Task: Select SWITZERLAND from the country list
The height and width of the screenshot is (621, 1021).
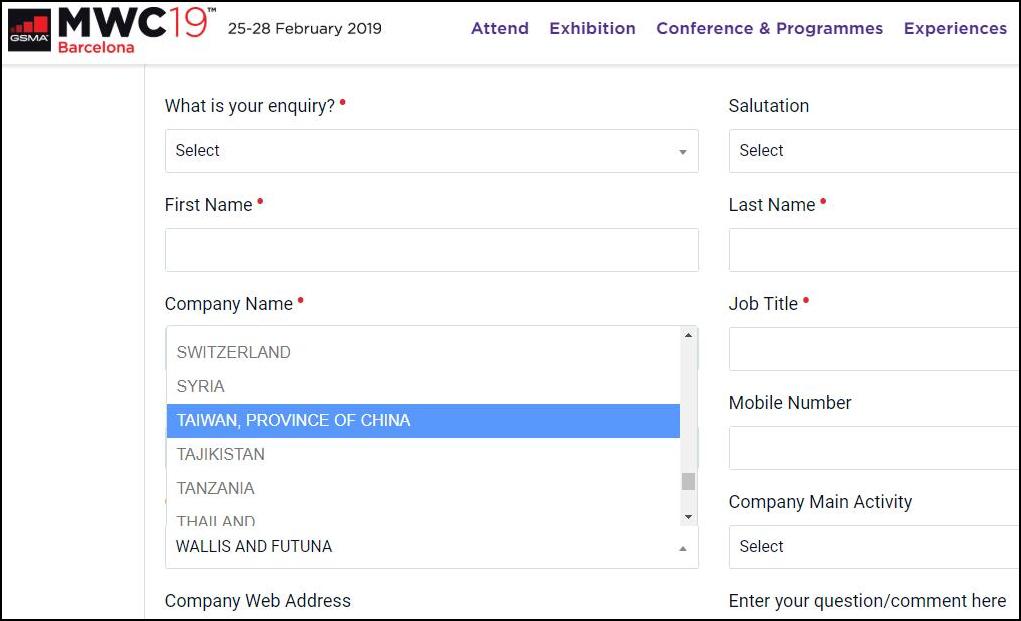Action: [x=234, y=352]
